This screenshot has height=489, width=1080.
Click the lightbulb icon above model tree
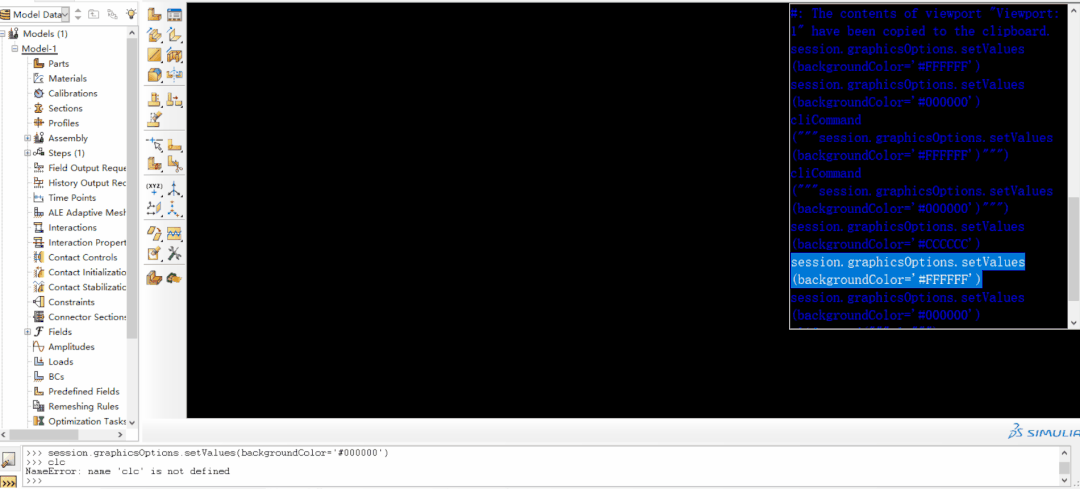(x=131, y=13)
